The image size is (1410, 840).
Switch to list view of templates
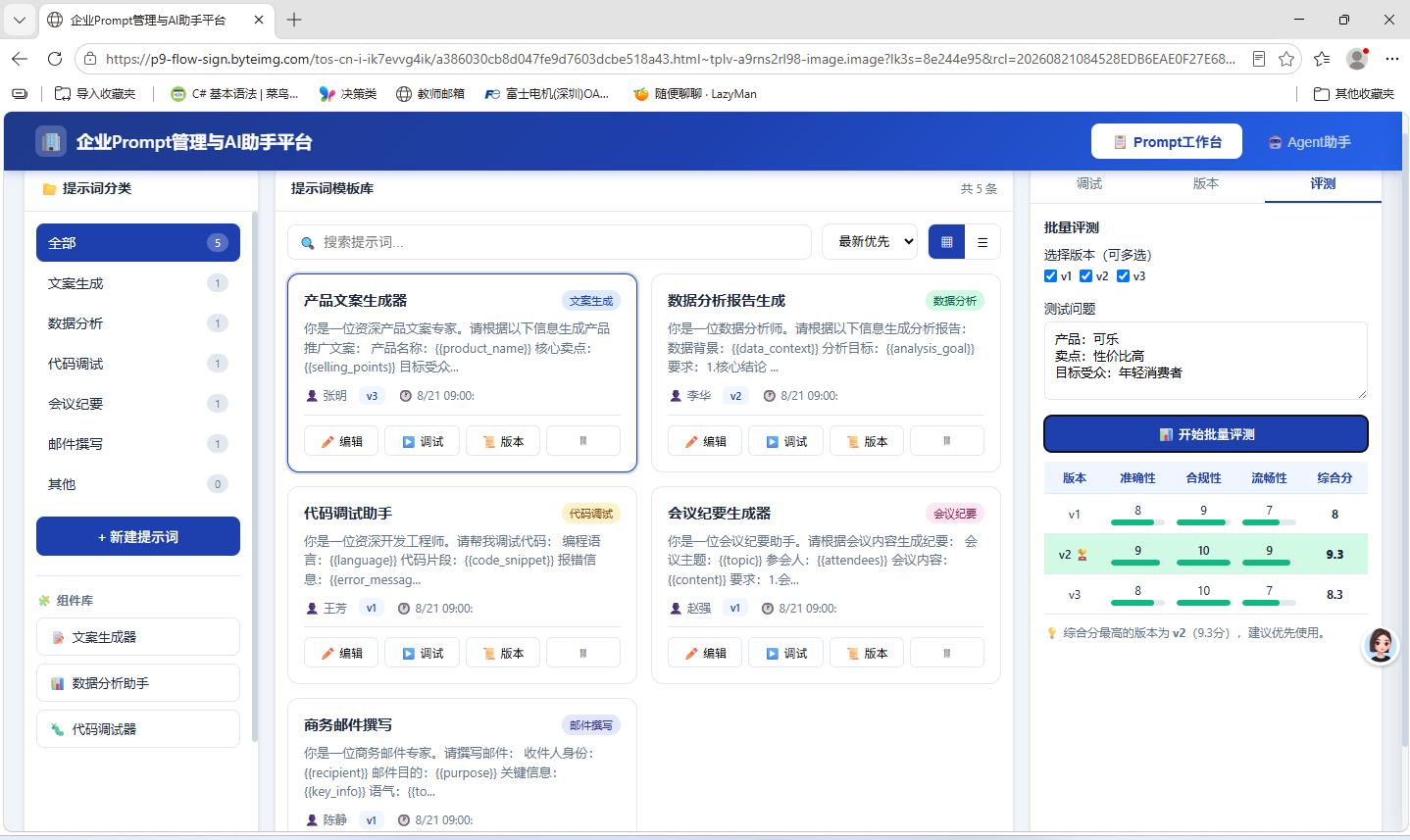click(982, 242)
